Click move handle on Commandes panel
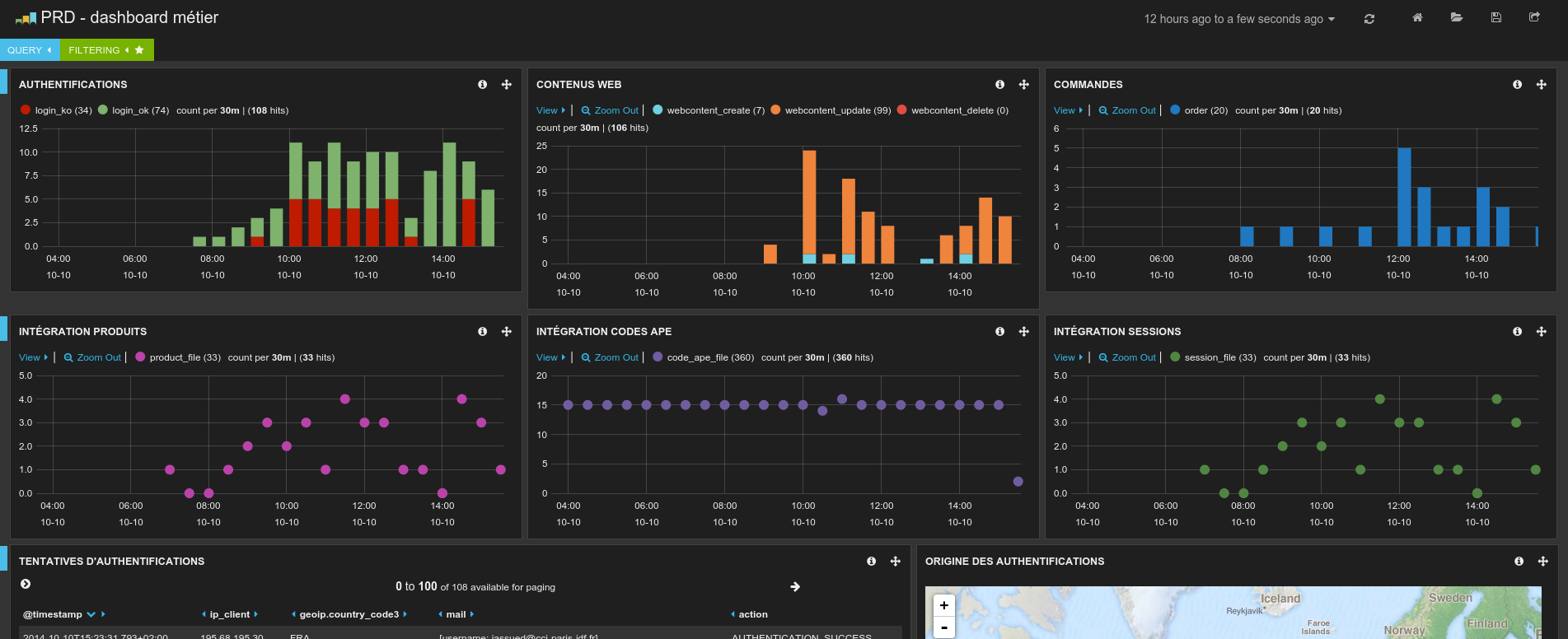1568x639 pixels. [x=1541, y=85]
